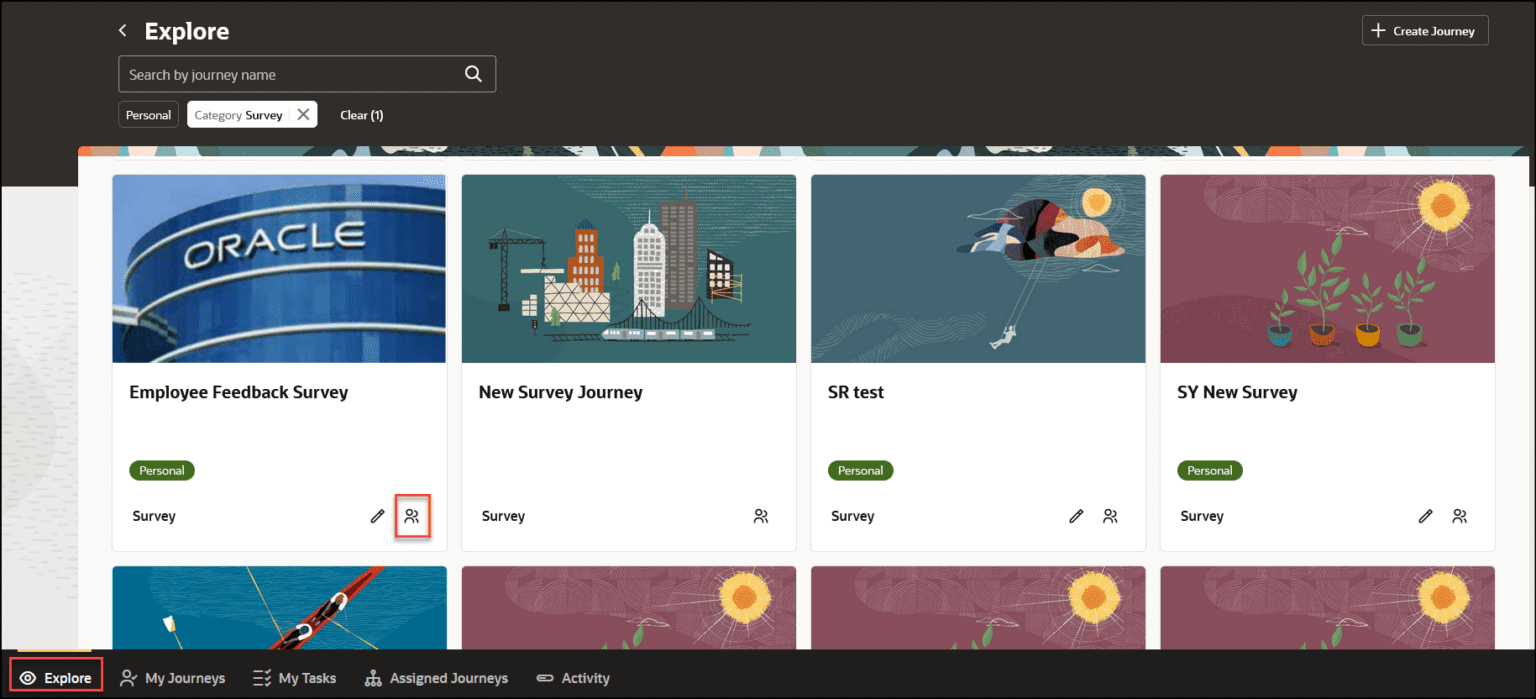
Task: Click assign people icon on New Survey Journey
Action: (x=761, y=517)
